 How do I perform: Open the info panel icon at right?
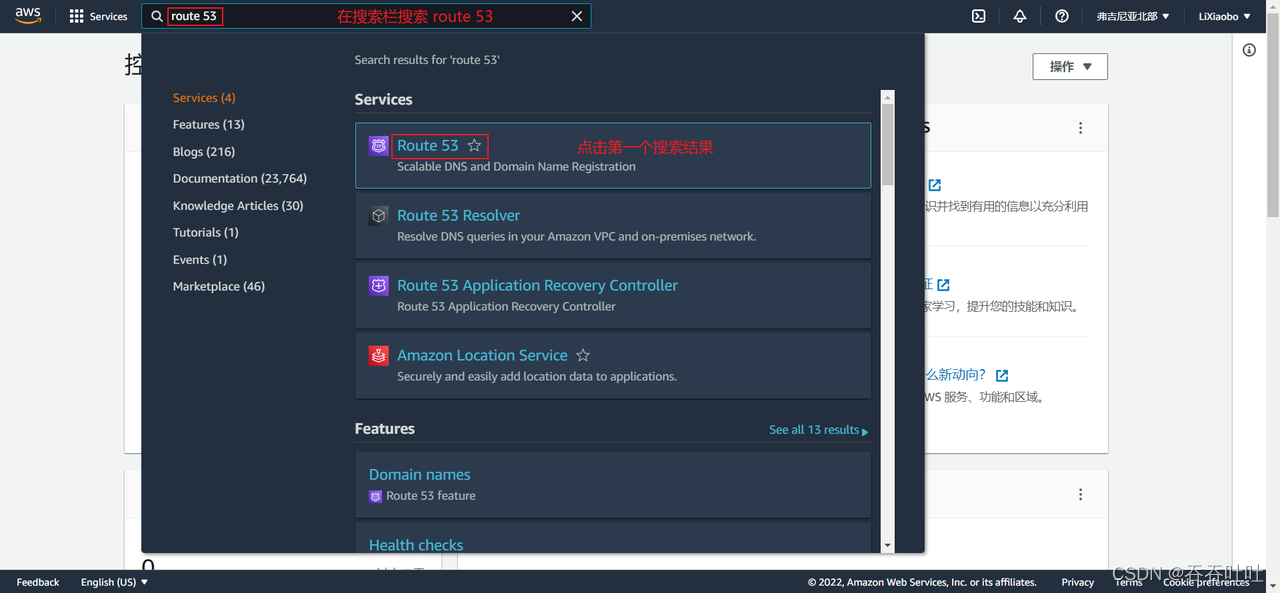1249,50
